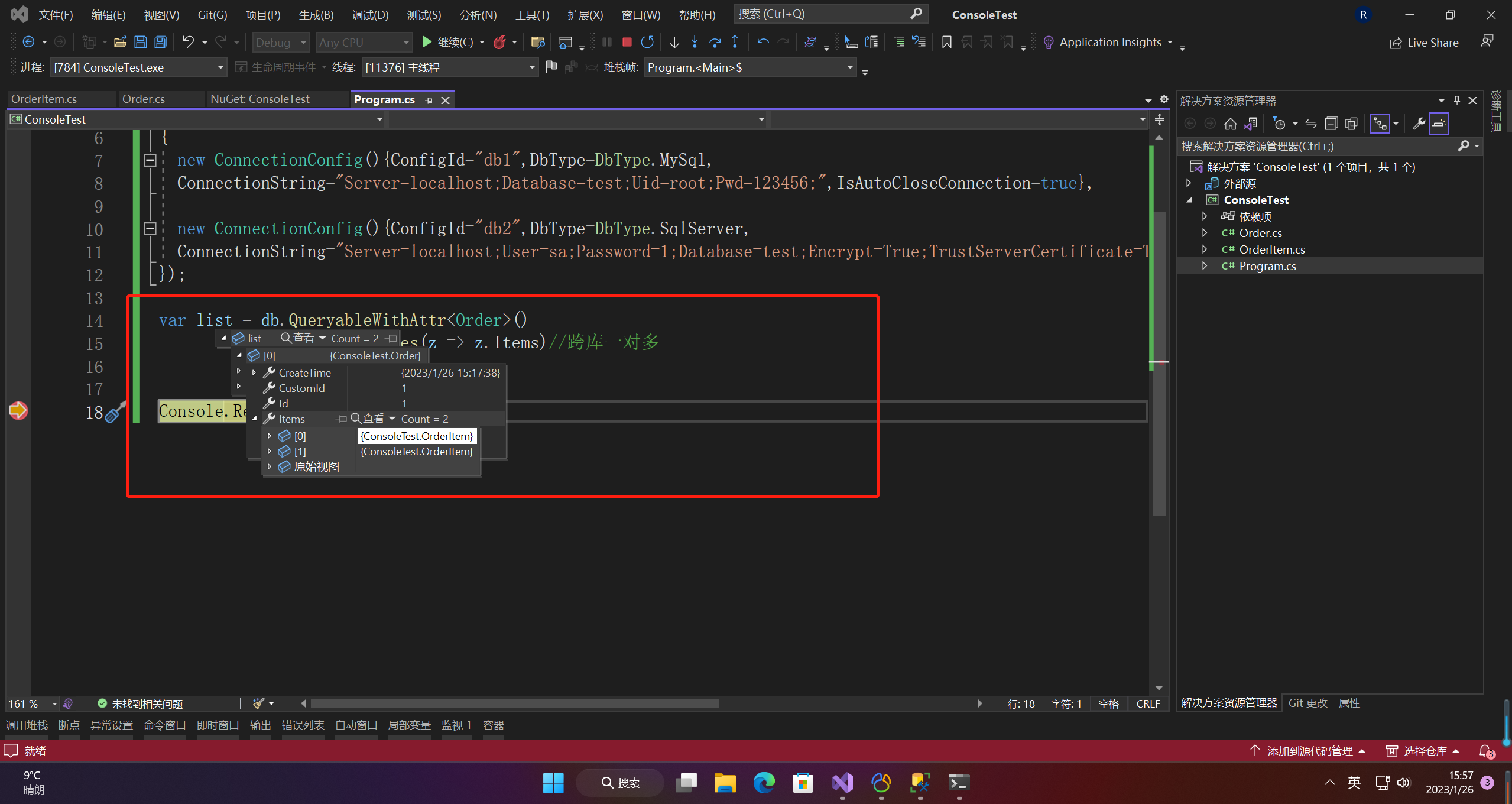Undo the last action
Image resolution: width=1512 pixels, height=804 pixels.
coord(188,42)
